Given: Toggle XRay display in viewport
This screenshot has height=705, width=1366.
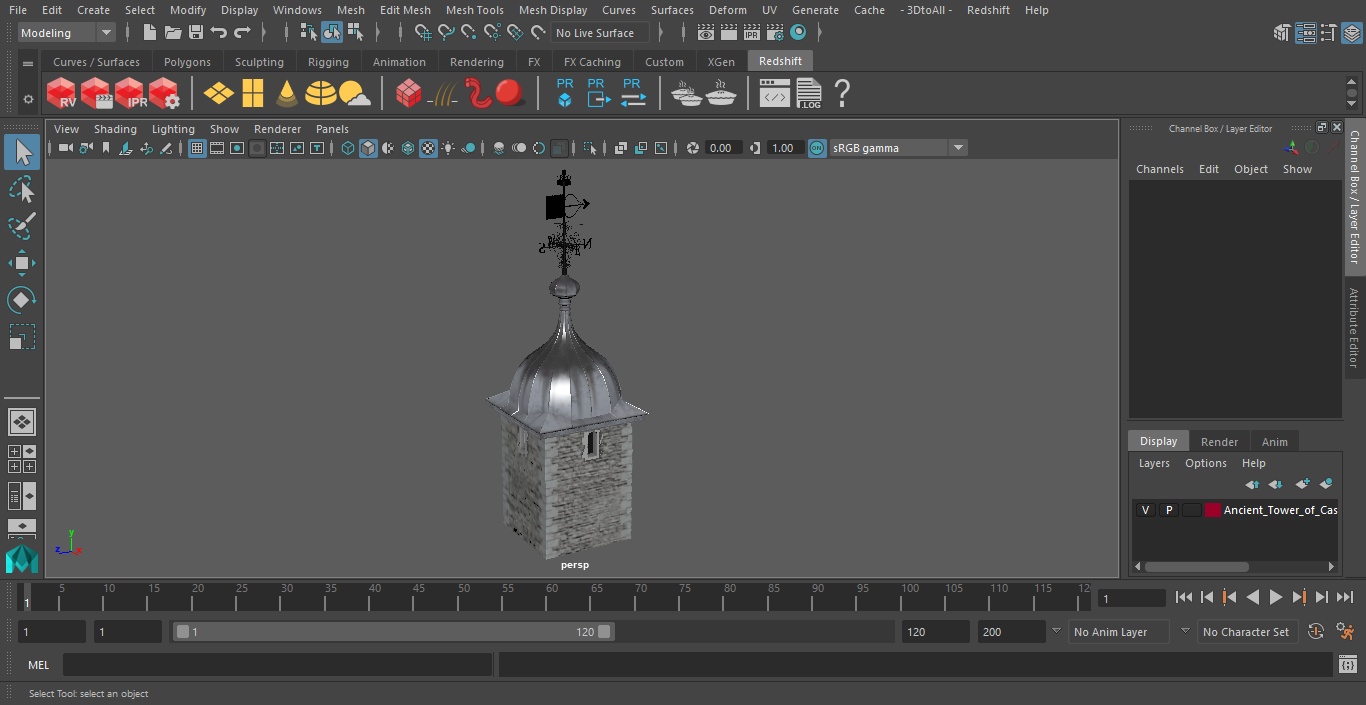Looking at the screenshot, I should pyautogui.click(x=620, y=148).
